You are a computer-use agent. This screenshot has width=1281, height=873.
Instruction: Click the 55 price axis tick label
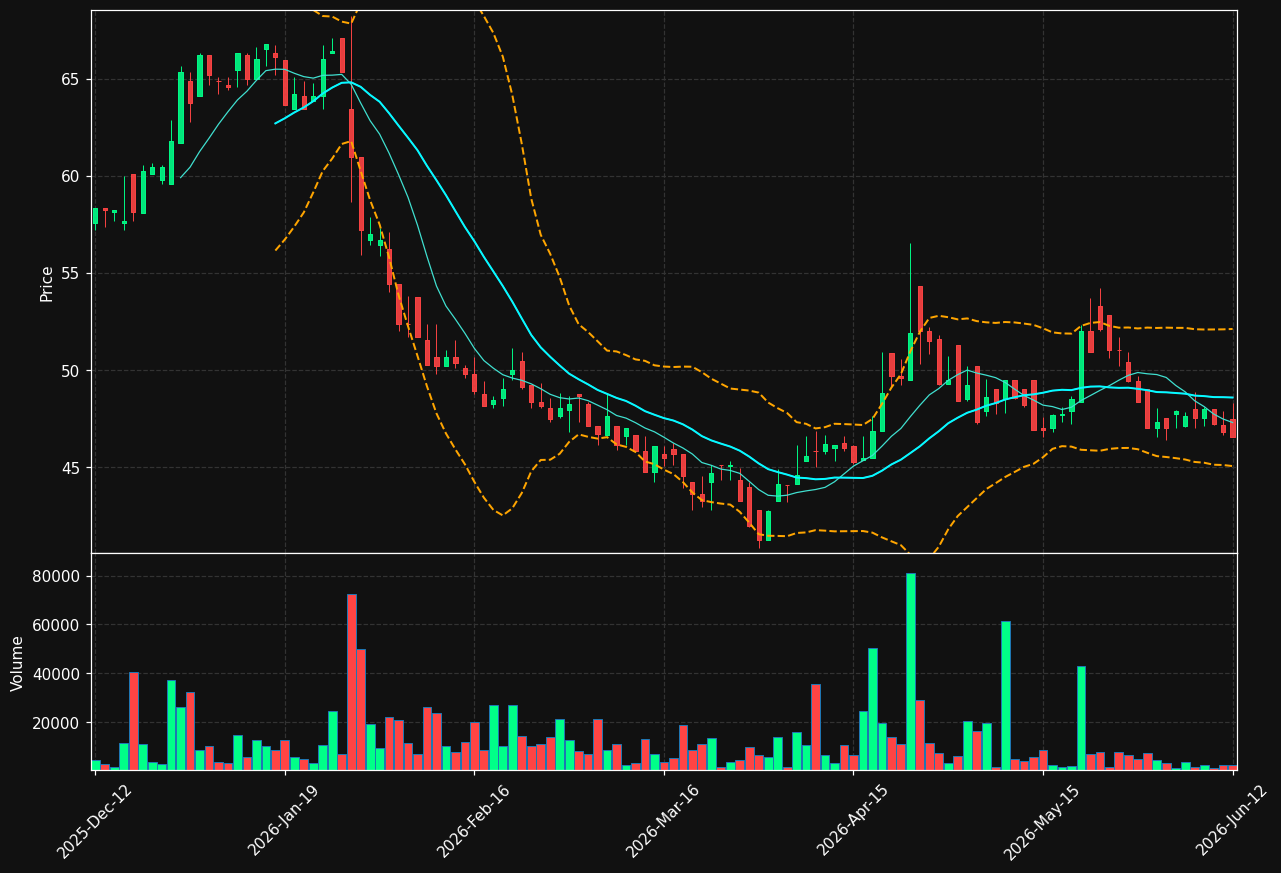tap(70, 274)
